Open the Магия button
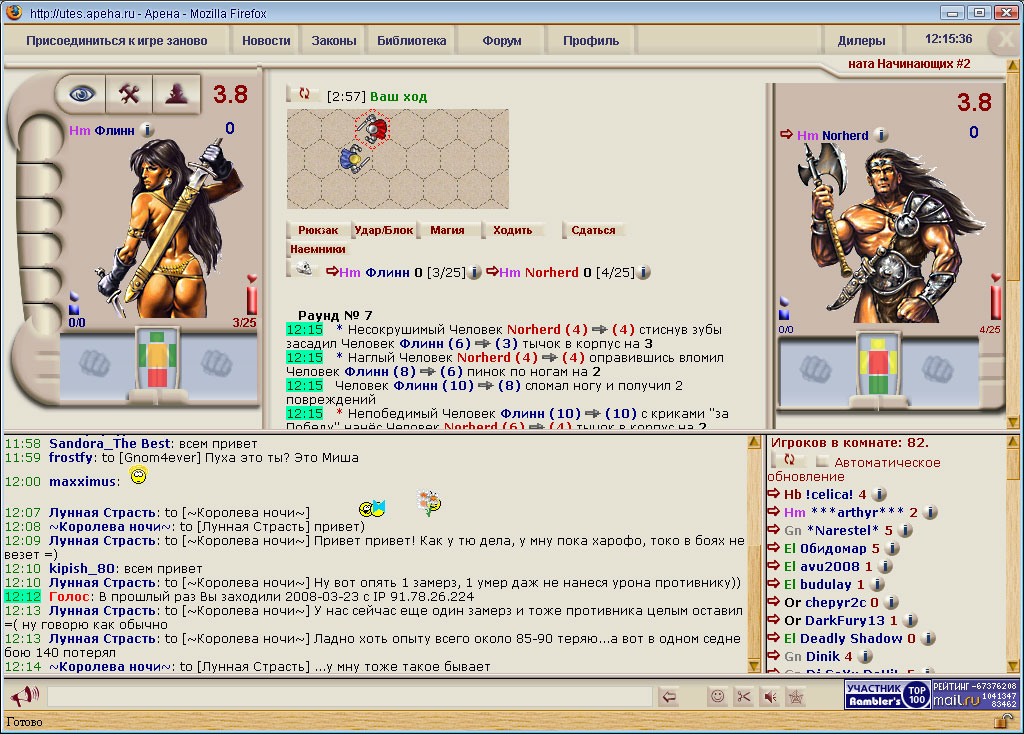Screen dimensions: 1024x734 447,230
